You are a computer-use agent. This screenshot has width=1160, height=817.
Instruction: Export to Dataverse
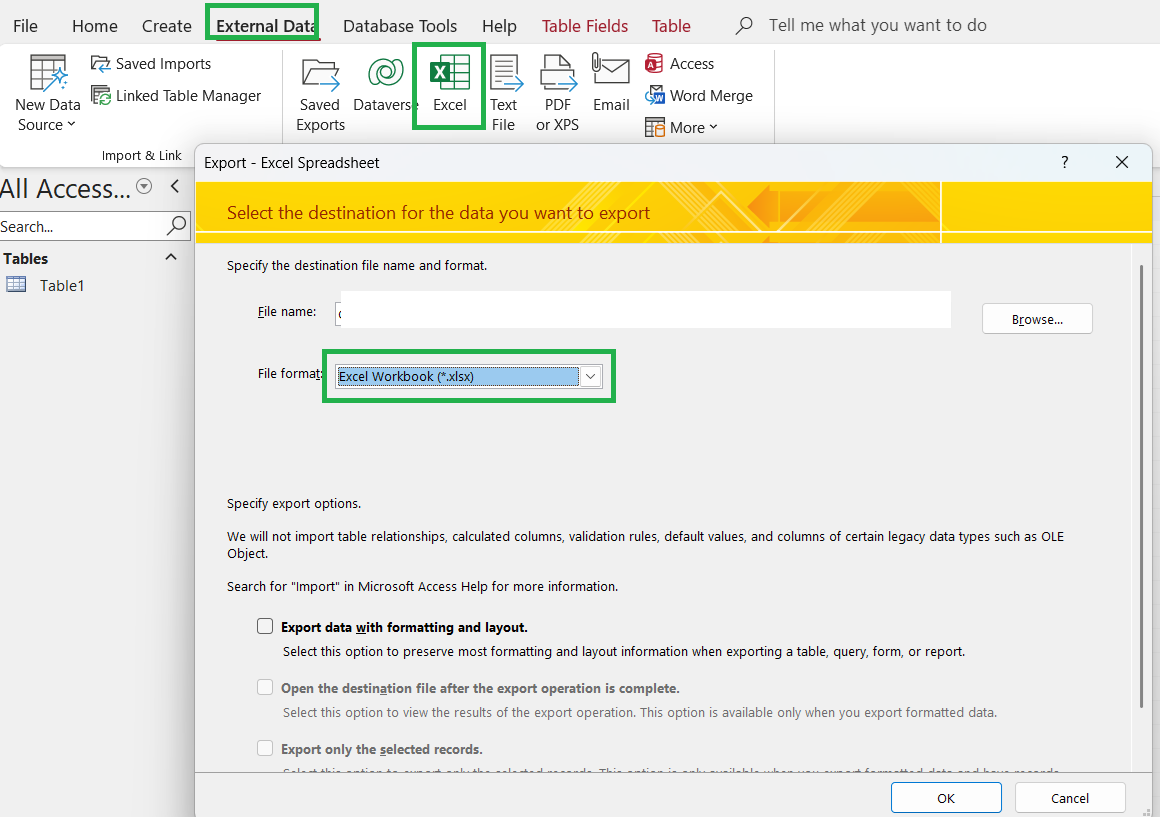coord(384,85)
